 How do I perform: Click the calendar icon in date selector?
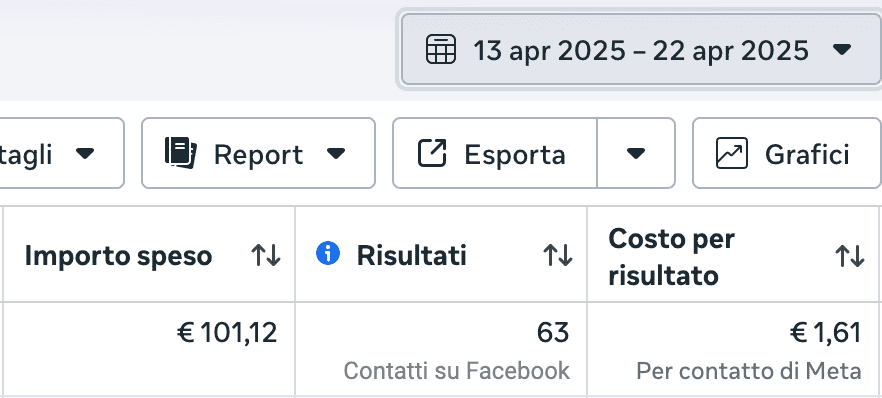tap(440, 49)
